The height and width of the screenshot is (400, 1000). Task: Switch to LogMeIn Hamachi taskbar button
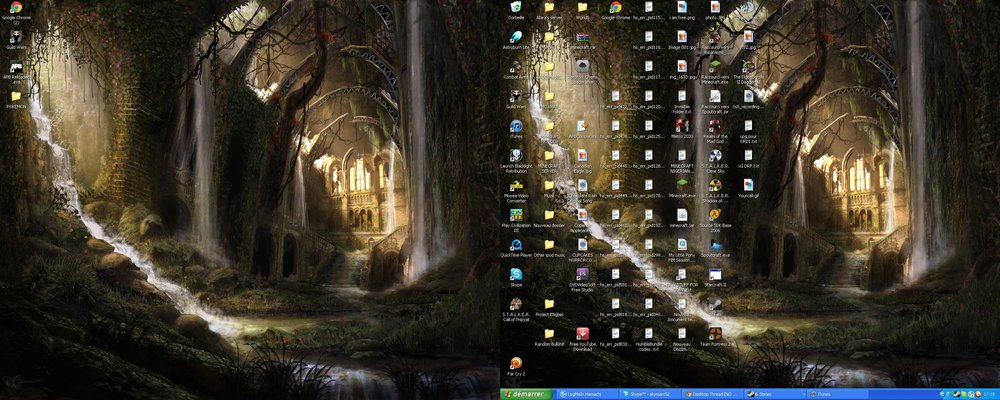587,394
